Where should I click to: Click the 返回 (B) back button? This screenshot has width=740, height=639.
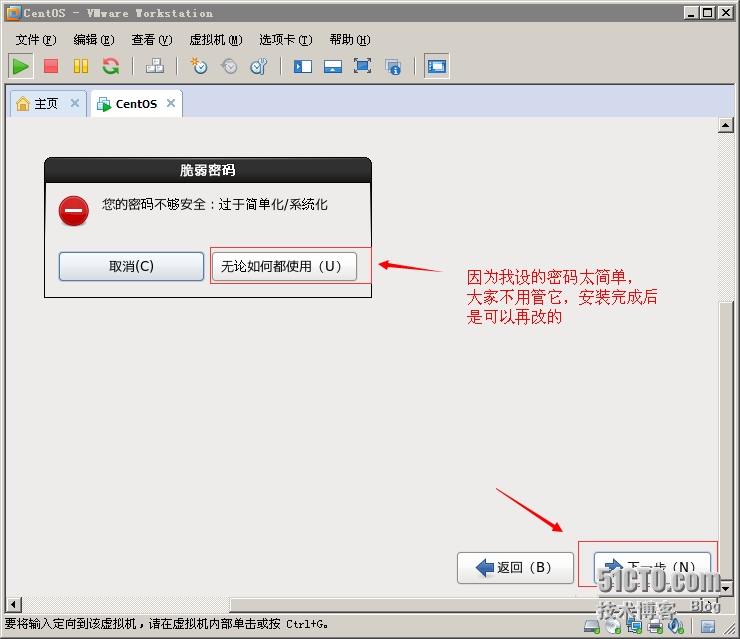[515, 567]
